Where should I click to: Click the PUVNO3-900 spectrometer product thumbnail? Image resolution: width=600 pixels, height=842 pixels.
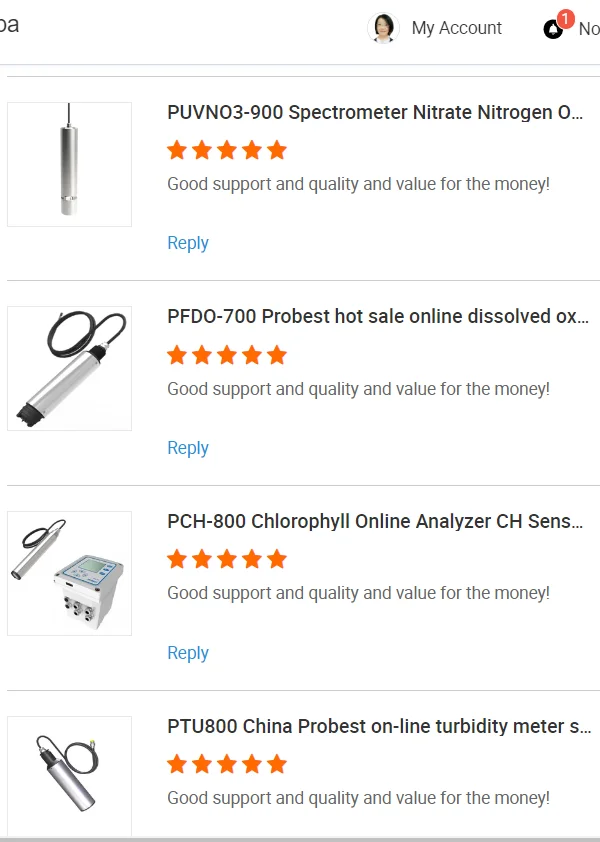[x=69, y=164]
